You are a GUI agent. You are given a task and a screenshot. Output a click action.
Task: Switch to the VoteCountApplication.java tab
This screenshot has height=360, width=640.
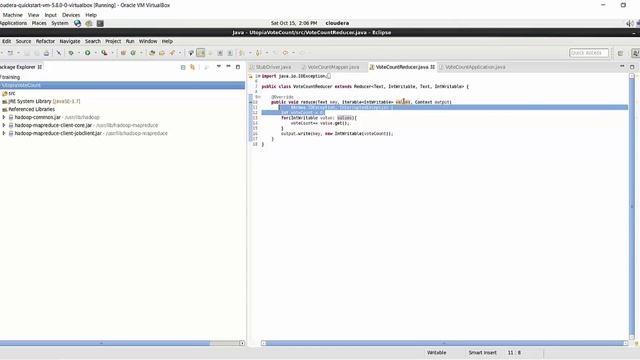[475, 67]
